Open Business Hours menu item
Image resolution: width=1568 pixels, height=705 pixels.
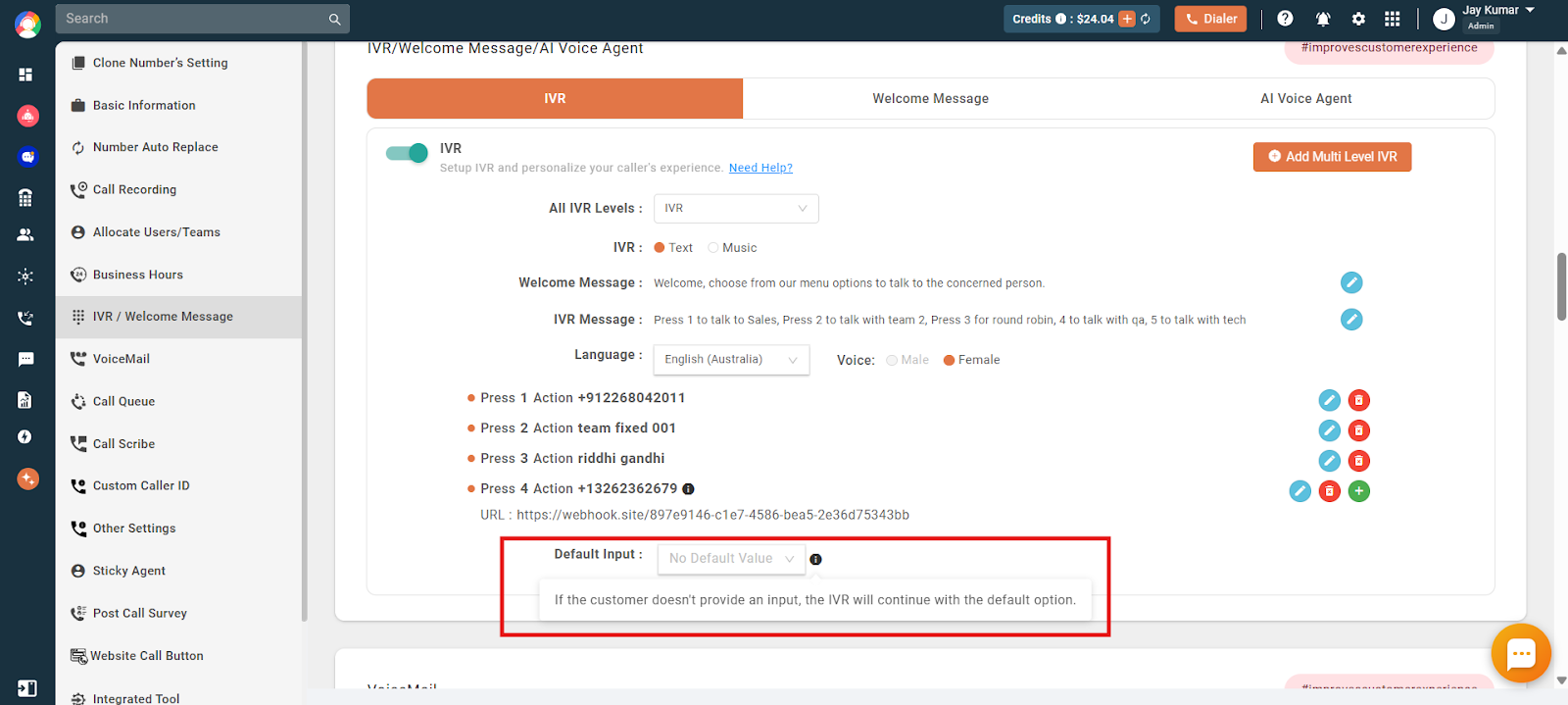178,275
